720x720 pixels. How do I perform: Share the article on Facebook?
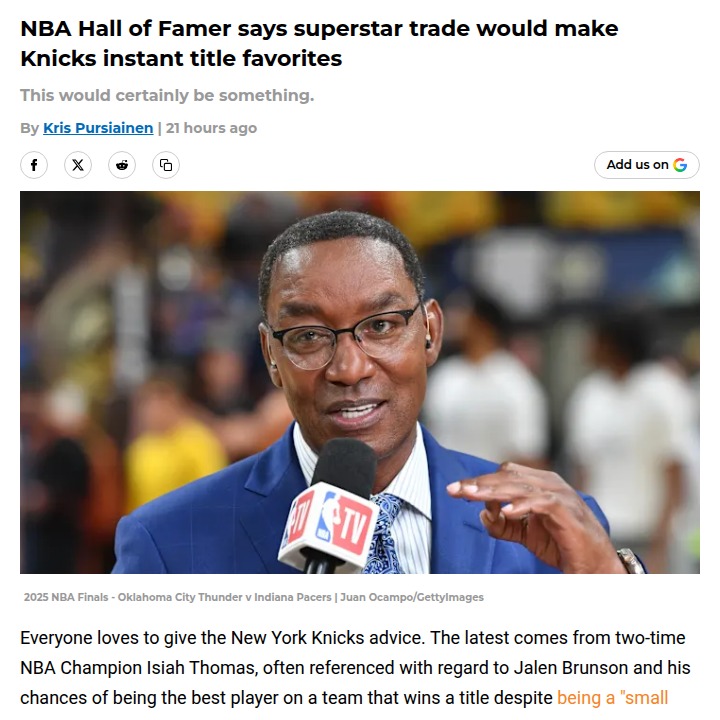point(34,165)
